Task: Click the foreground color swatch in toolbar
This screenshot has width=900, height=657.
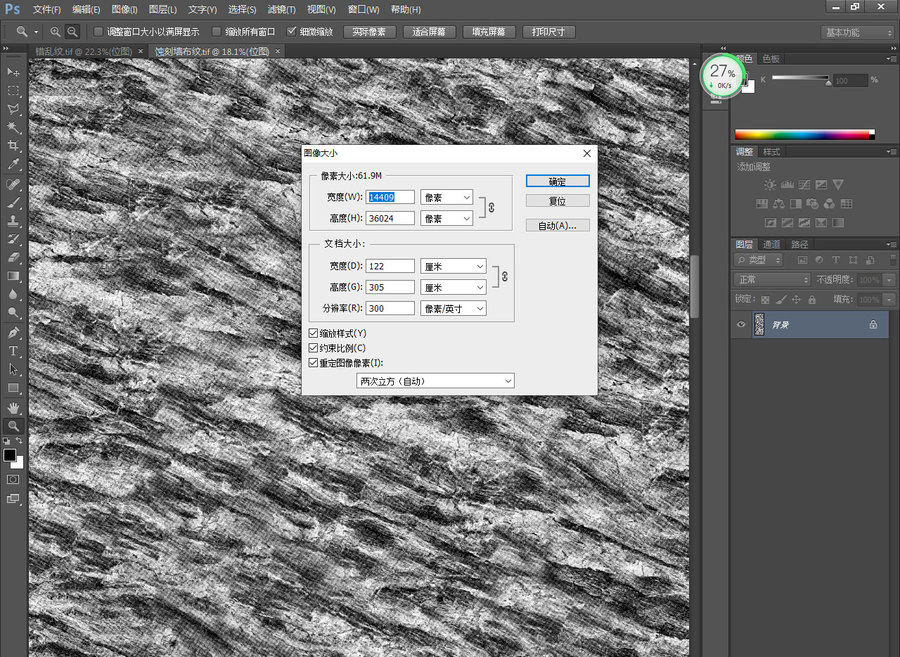Action: [9, 455]
